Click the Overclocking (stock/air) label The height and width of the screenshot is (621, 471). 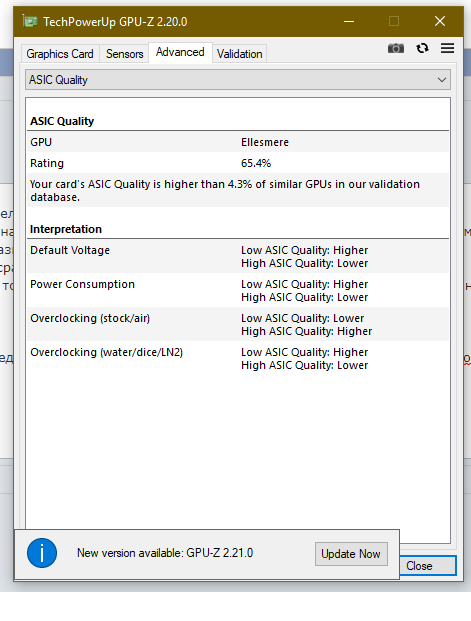90,318
